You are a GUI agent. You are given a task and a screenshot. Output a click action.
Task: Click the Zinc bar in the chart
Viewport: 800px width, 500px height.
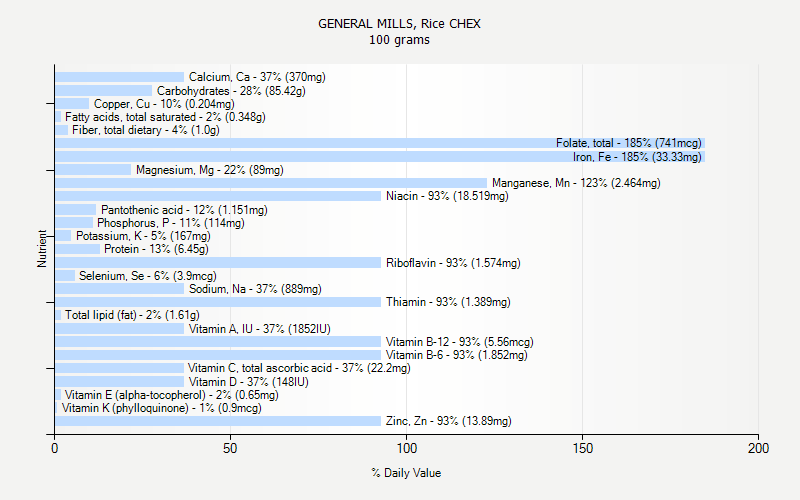[218, 421]
